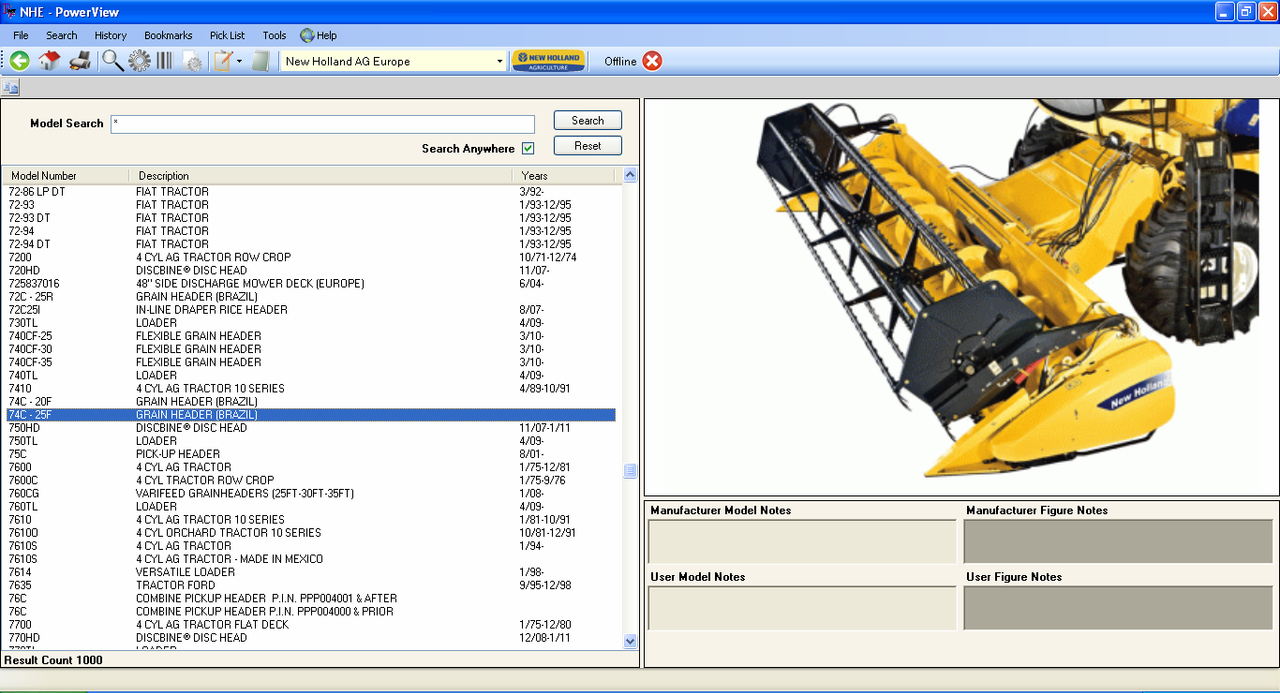Click the list scrollbar up arrow

coord(630,175)
